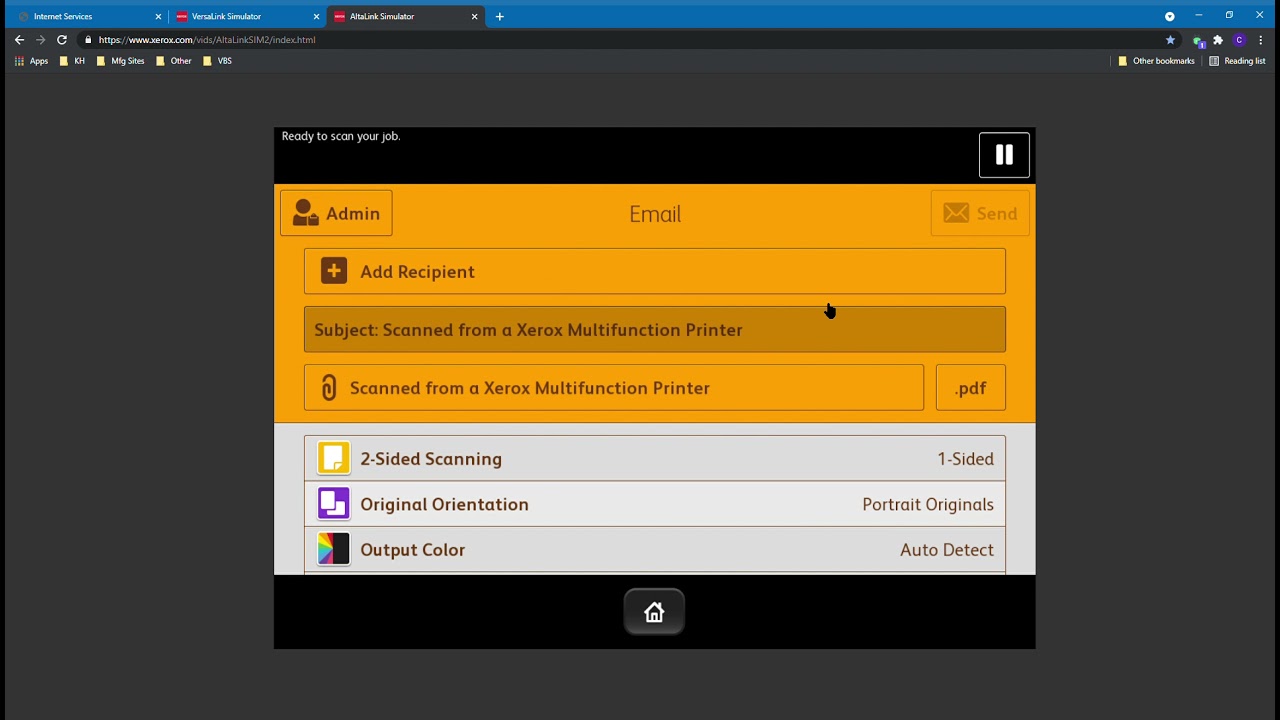Close the AltaLink Simulator tab
Screen dimensions: 1280x720
coord(475,17)
